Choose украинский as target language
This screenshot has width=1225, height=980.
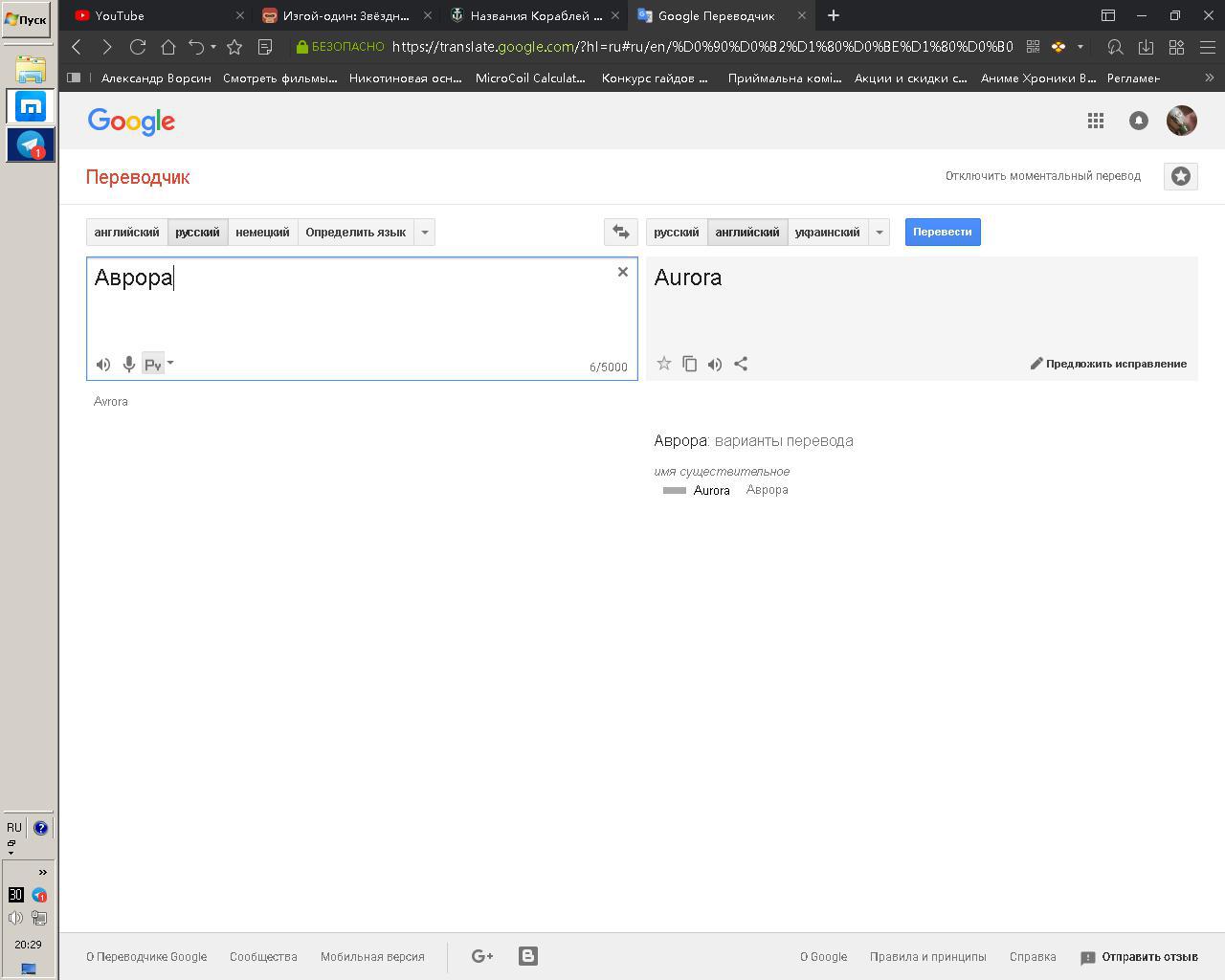(x=827, y=232)
